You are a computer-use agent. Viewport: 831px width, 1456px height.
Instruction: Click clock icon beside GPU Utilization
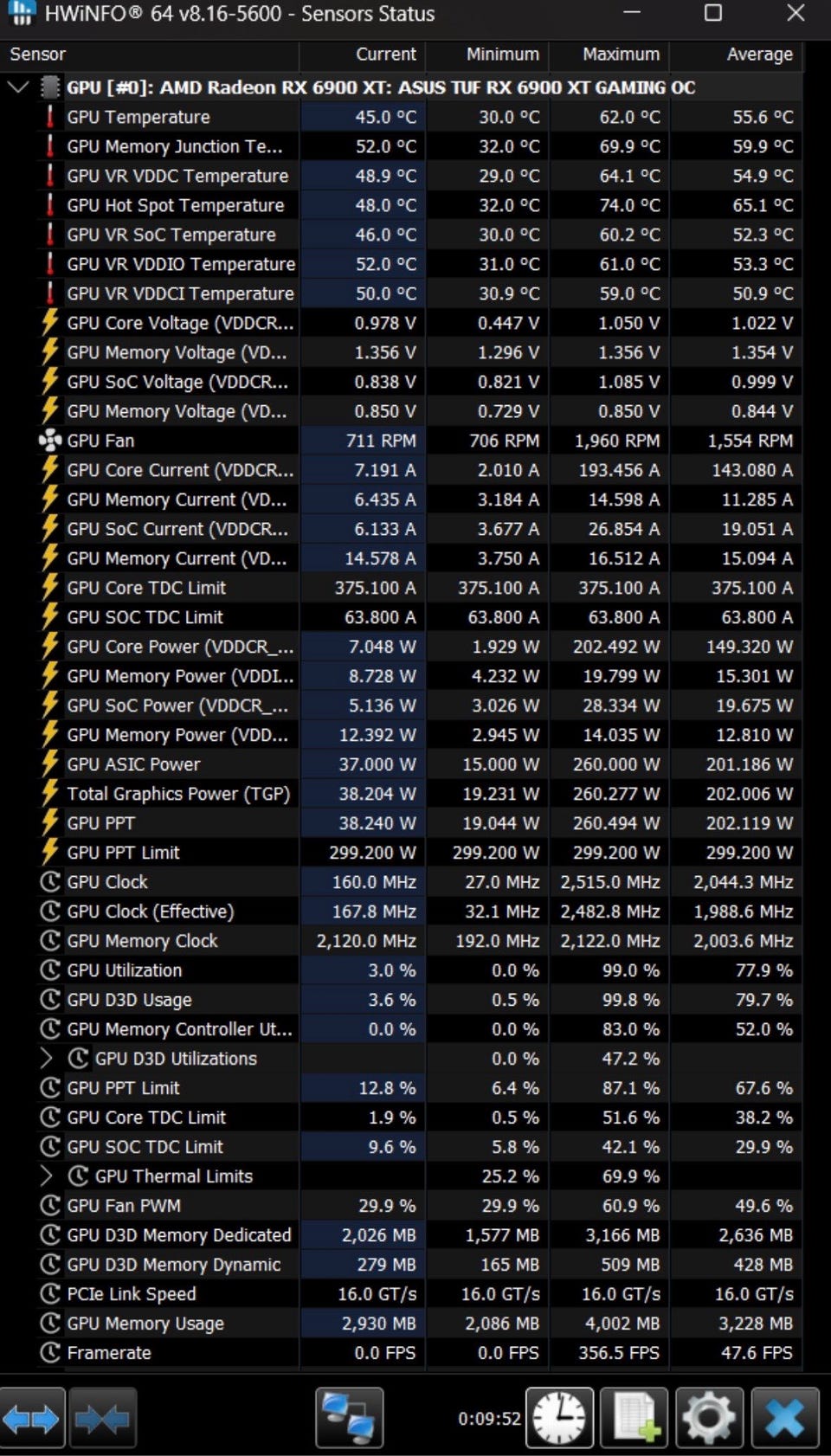50,970
